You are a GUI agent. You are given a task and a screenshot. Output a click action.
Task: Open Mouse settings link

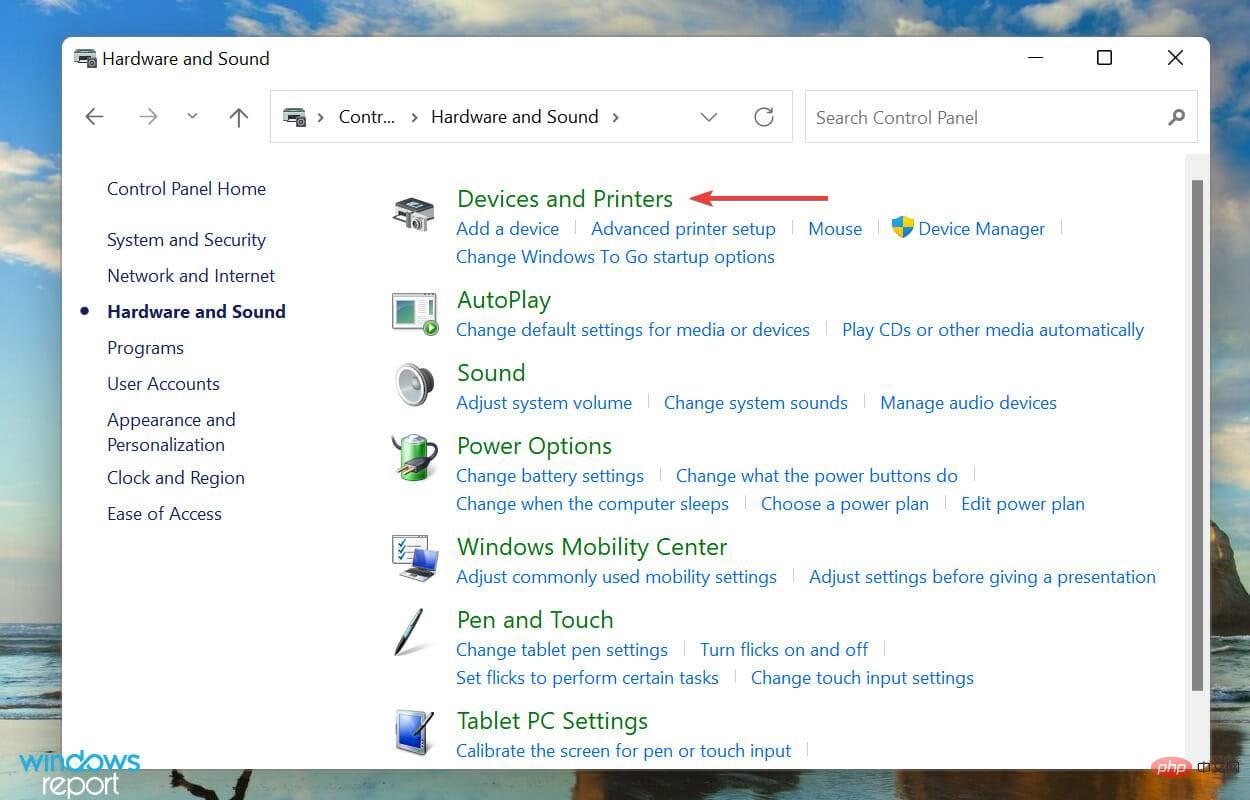pyautogui.click(x=835, y=228)
